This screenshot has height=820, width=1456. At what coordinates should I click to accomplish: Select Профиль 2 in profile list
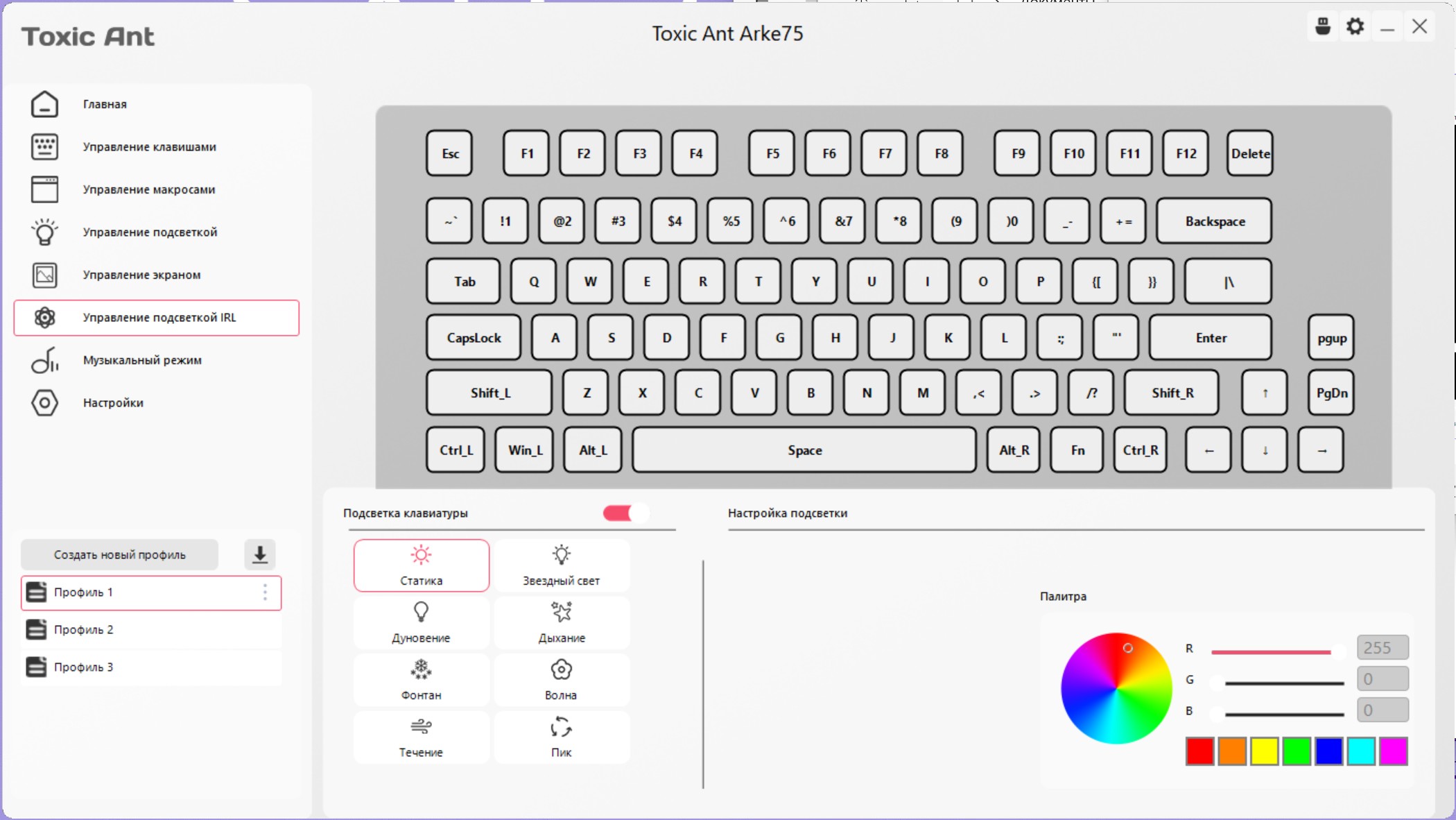[151, 629]
